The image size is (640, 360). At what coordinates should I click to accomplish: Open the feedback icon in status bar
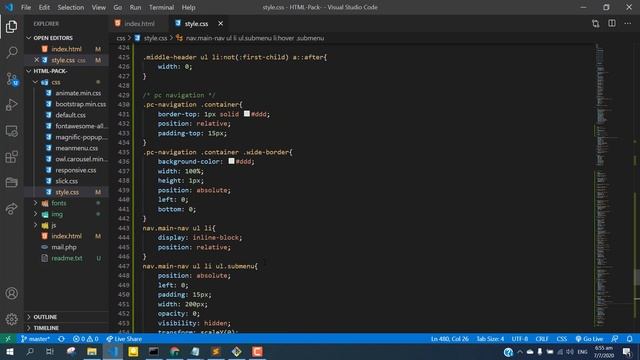615,339
